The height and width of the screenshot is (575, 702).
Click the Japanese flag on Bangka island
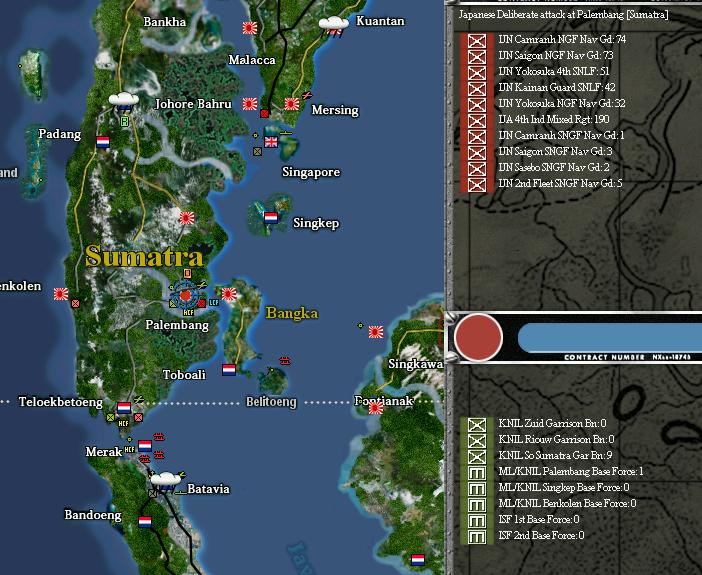tap(229, 294)
